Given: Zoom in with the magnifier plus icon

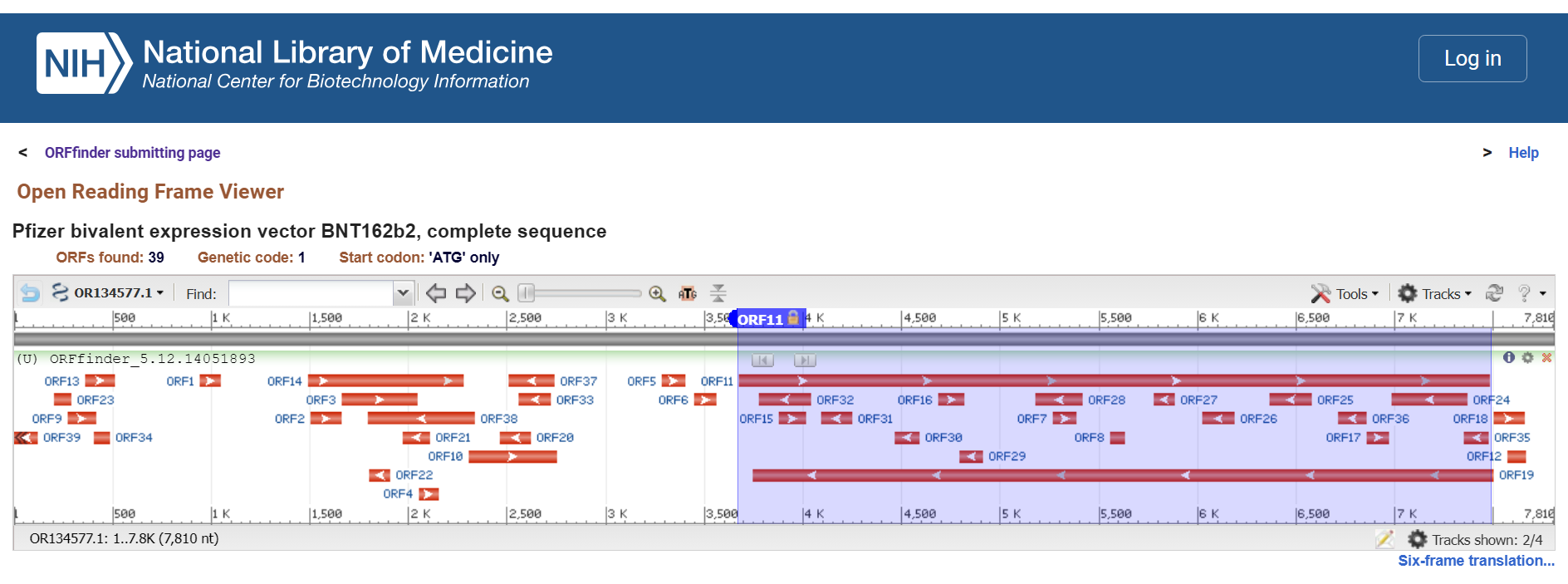Looking at the screenshot, I should 657,293.
